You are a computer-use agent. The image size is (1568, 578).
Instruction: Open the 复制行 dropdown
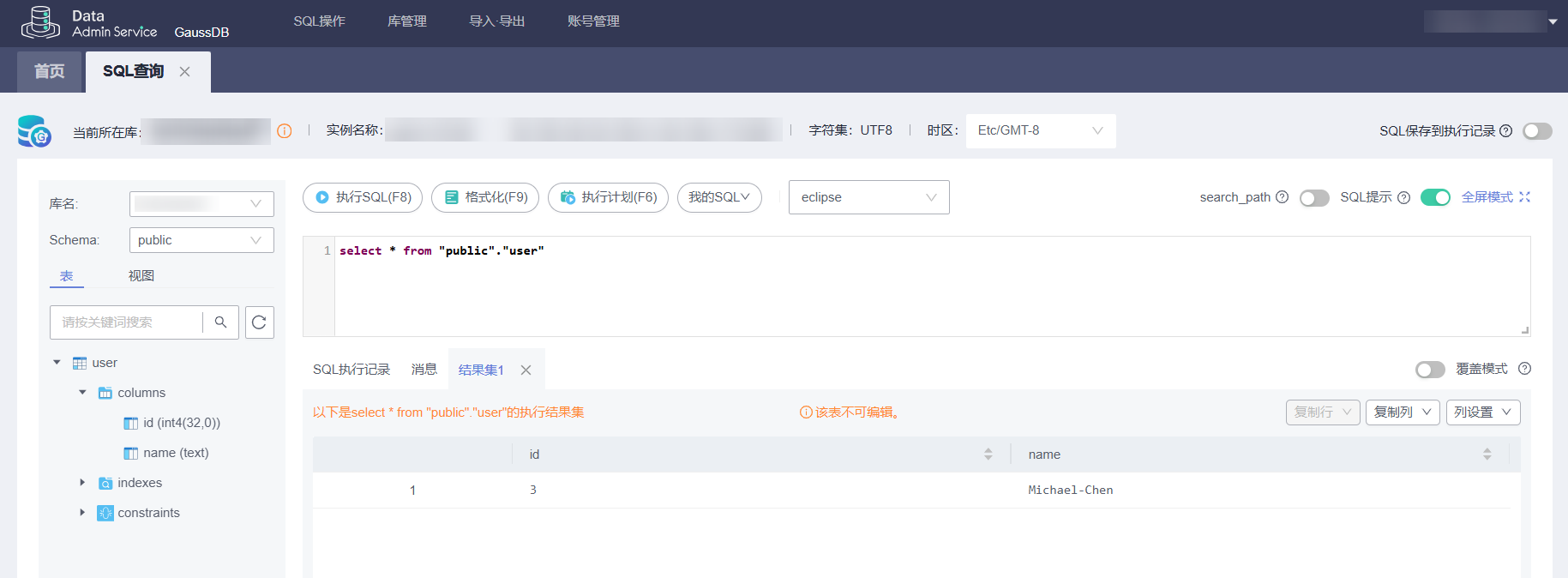1323,412
